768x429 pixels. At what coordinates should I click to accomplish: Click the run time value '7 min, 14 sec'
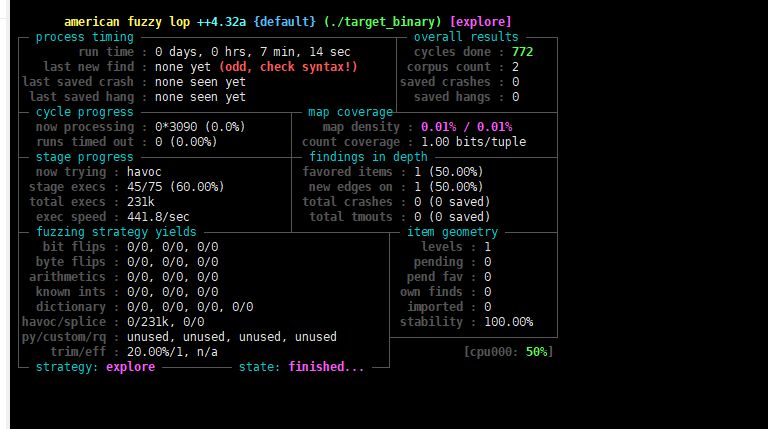305,52
